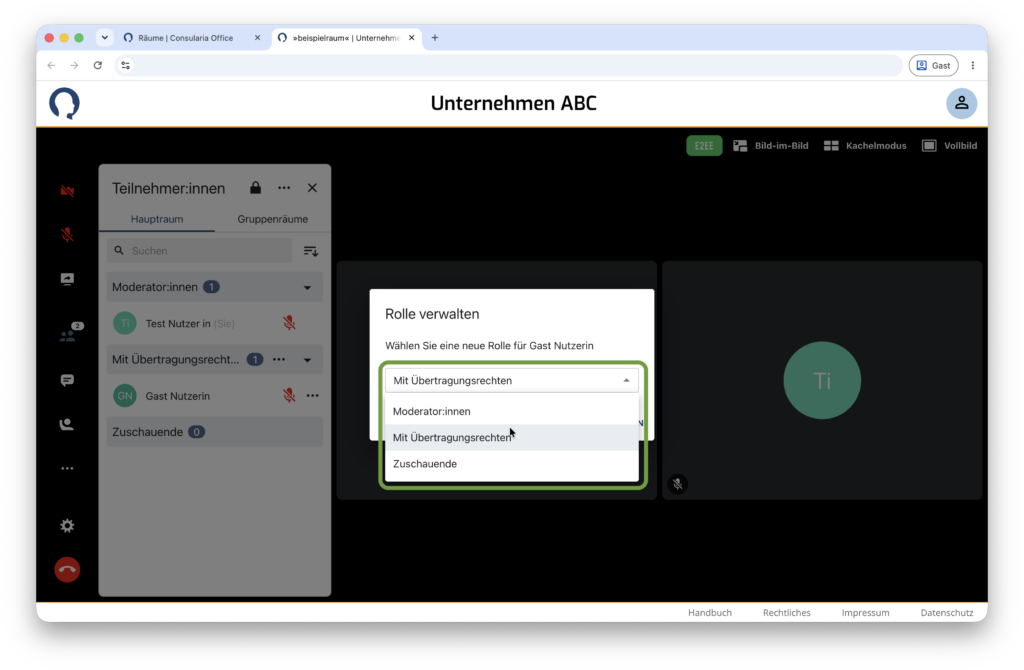Open Mit Übertragungsrecht group options dots

pyautogui.click(x=279, y=359)
